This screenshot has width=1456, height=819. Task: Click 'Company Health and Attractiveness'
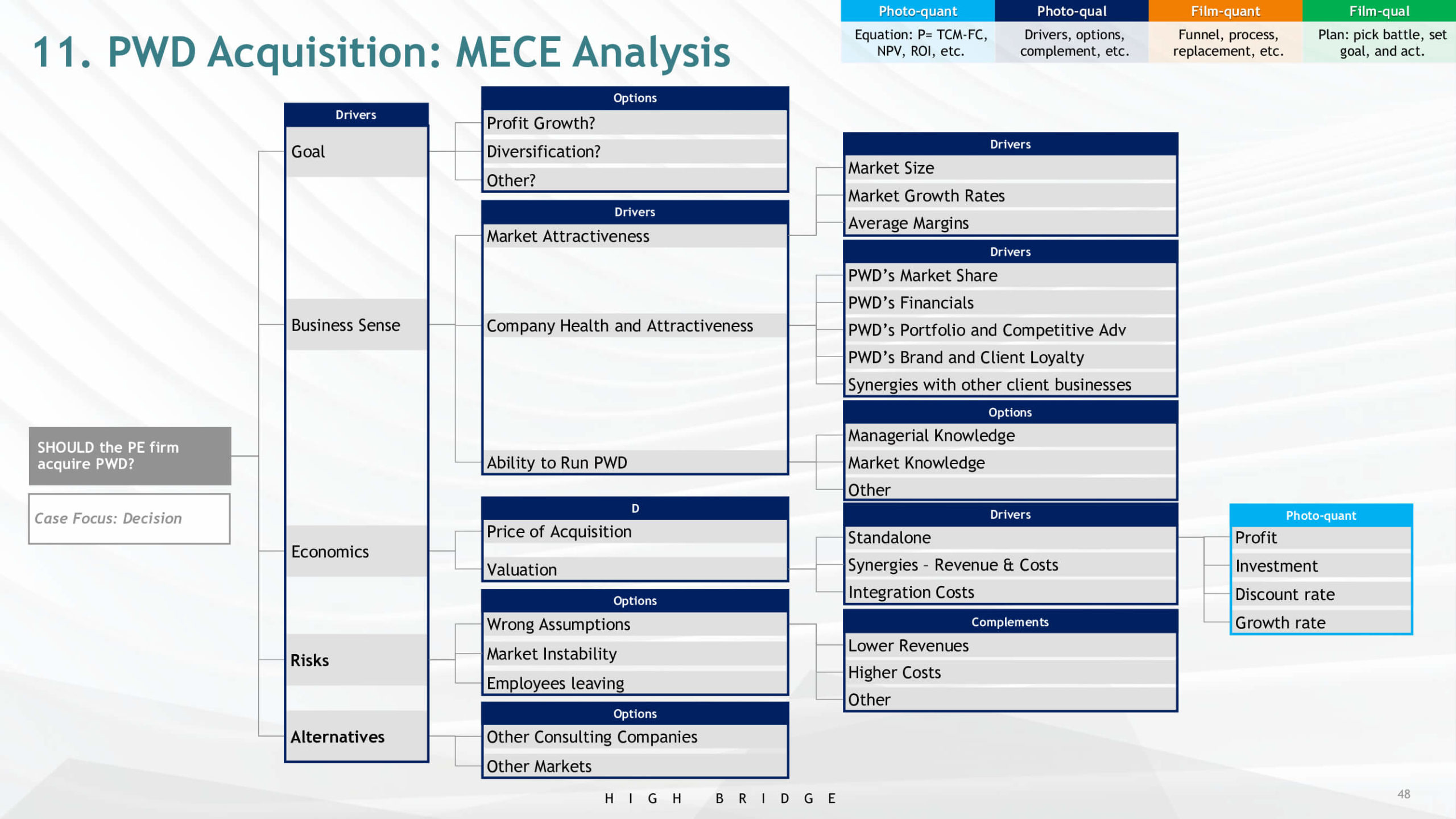(635, 325)
